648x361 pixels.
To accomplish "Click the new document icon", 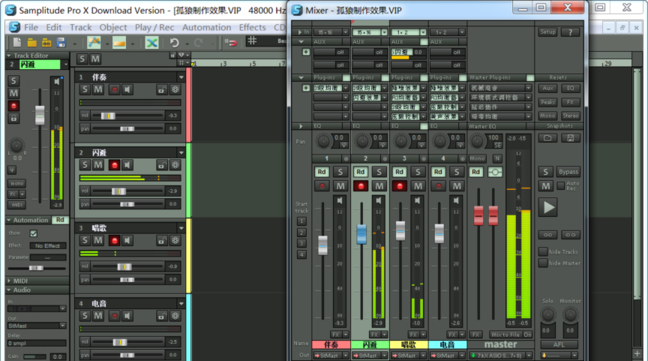I will click(x=17, y=43).
